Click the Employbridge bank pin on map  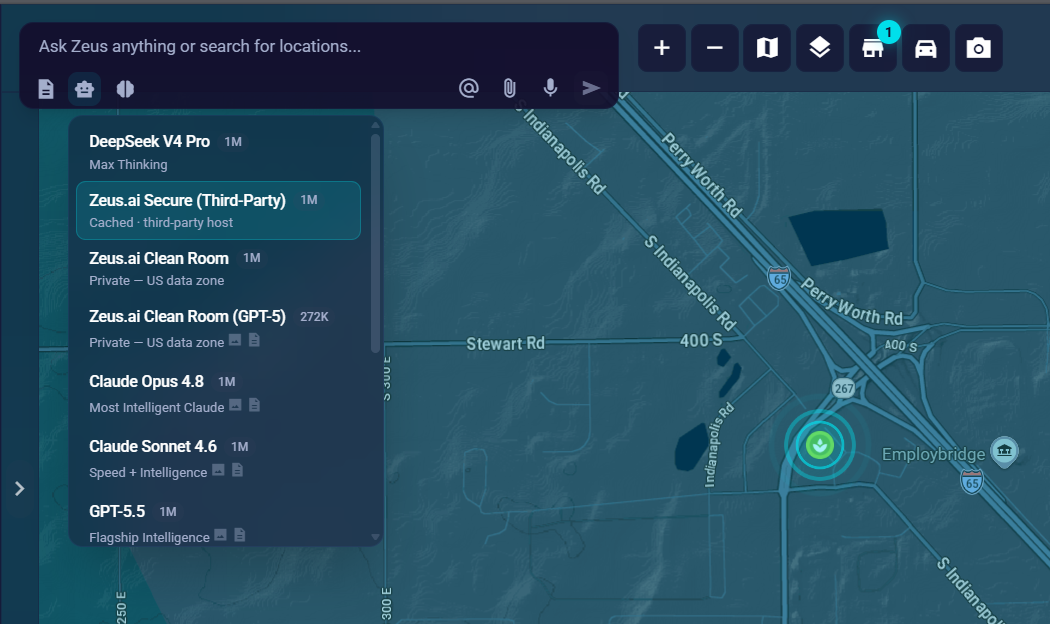1004,451
